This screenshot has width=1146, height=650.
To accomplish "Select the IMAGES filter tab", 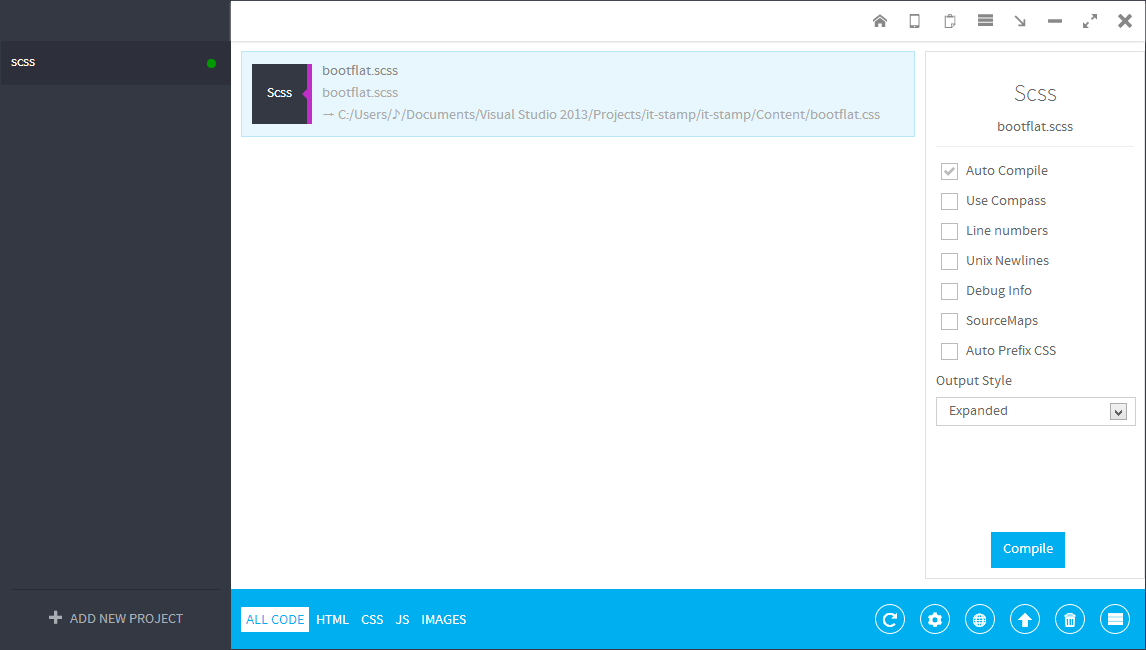I will pyautogui.click(x=444, y=620).
